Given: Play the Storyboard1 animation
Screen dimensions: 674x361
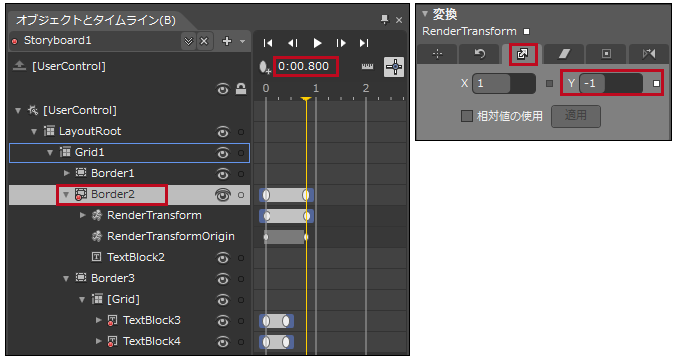Looking at the screenshot, I should [x=317, y=43].
